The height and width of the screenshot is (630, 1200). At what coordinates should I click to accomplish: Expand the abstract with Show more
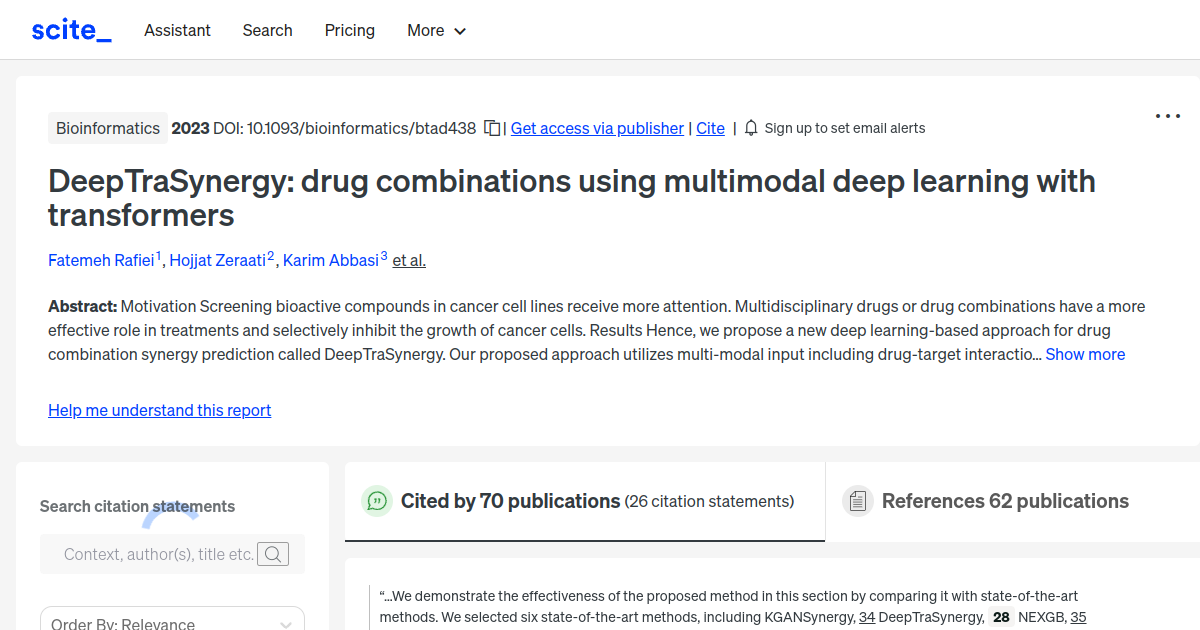tap(1085, 354)
